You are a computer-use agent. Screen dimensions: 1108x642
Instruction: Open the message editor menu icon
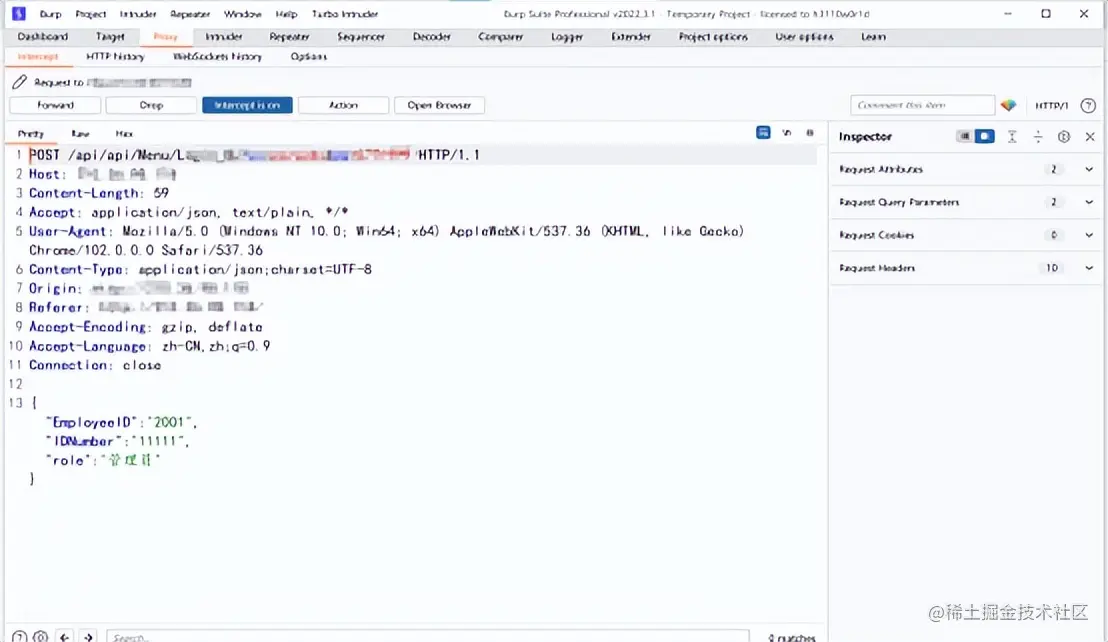(810, 133)
